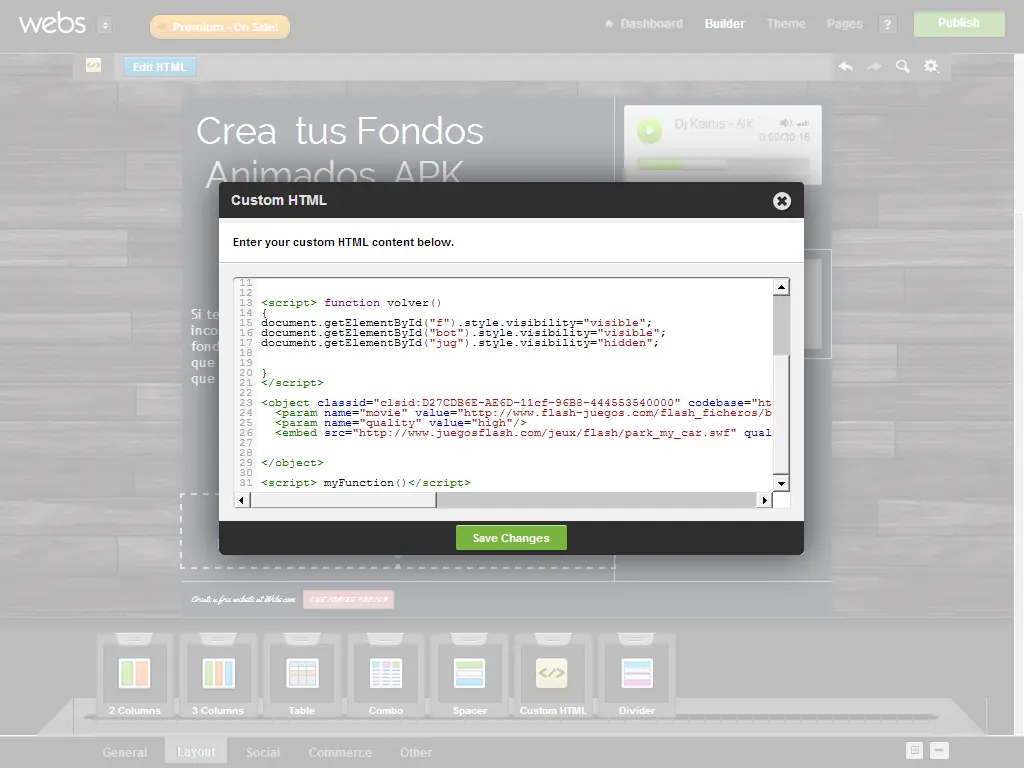Image resolution: width=1024 pixels, height=768 pixels.
Task: Open the Pages section
Action: 844,24
